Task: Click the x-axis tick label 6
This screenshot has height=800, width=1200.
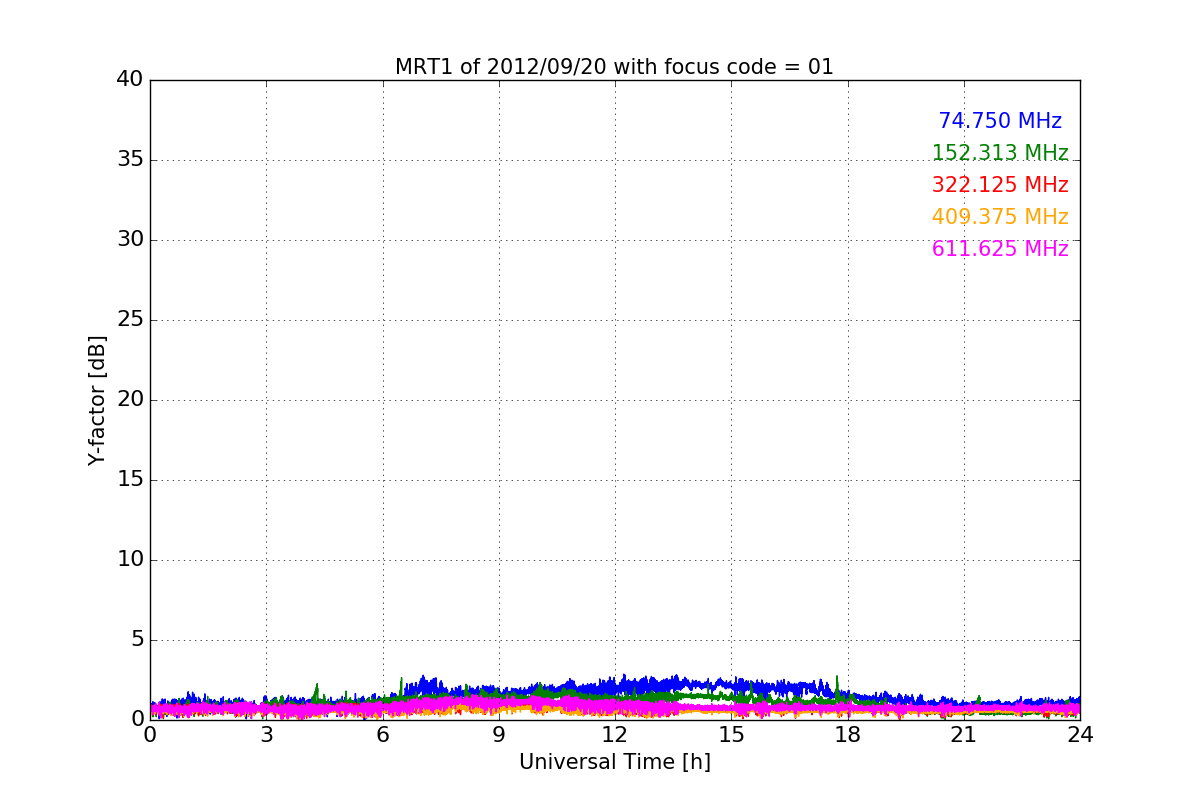Action: 382,735
